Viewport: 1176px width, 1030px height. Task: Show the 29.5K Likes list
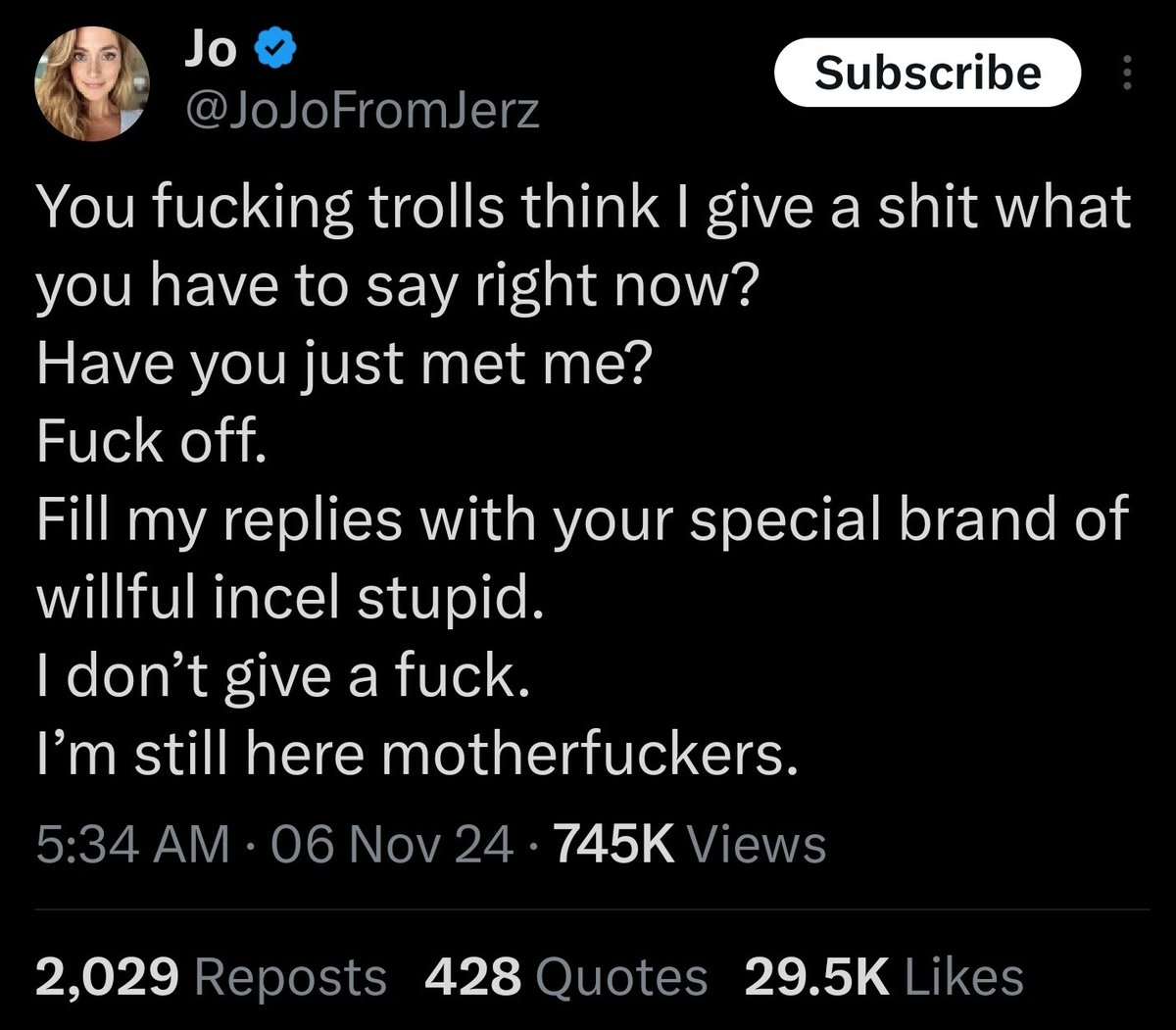tap(883, 977)
